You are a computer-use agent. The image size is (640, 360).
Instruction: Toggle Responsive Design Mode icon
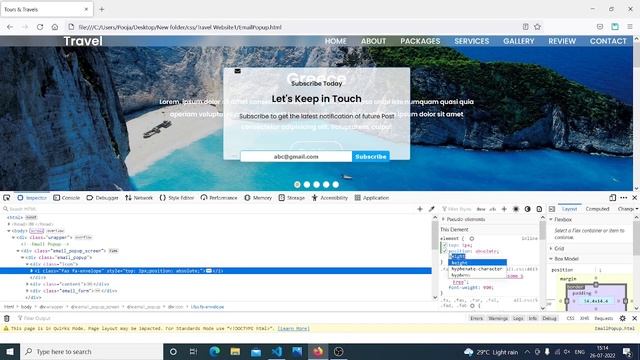612,198
